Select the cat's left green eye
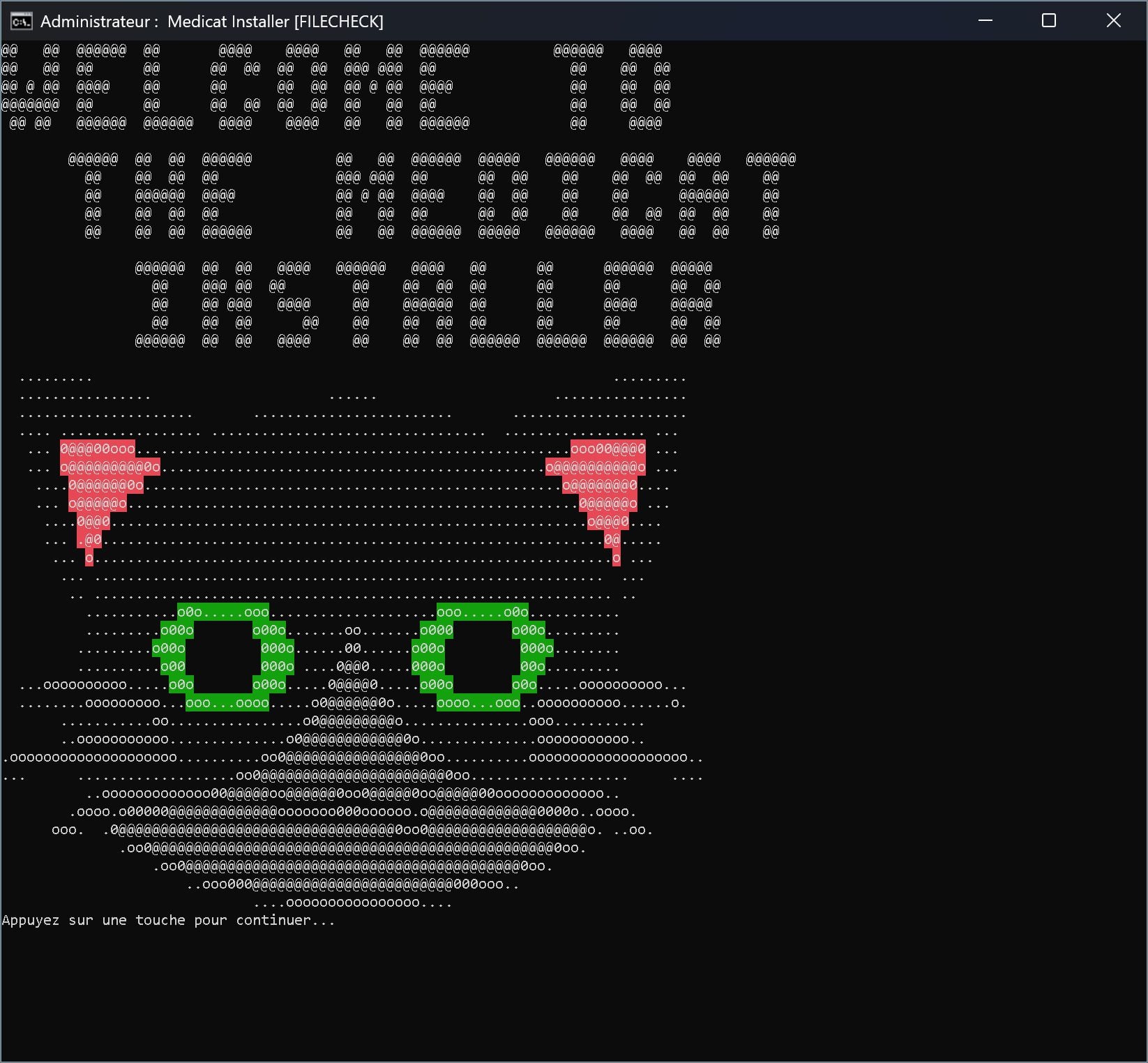1148x1063 pixels. point(223,657)
